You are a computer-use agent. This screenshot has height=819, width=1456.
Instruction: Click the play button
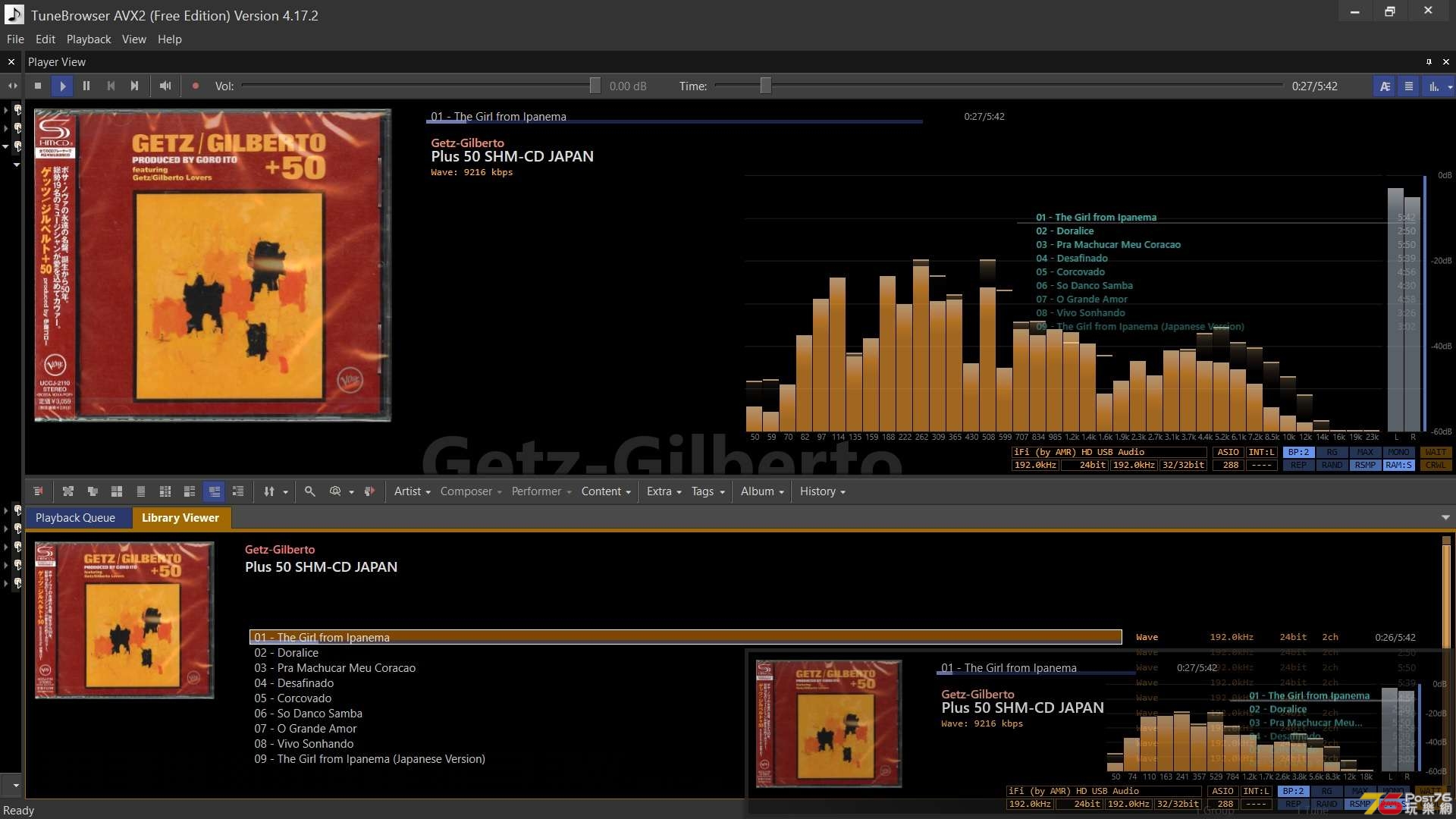tap(62, 86)
